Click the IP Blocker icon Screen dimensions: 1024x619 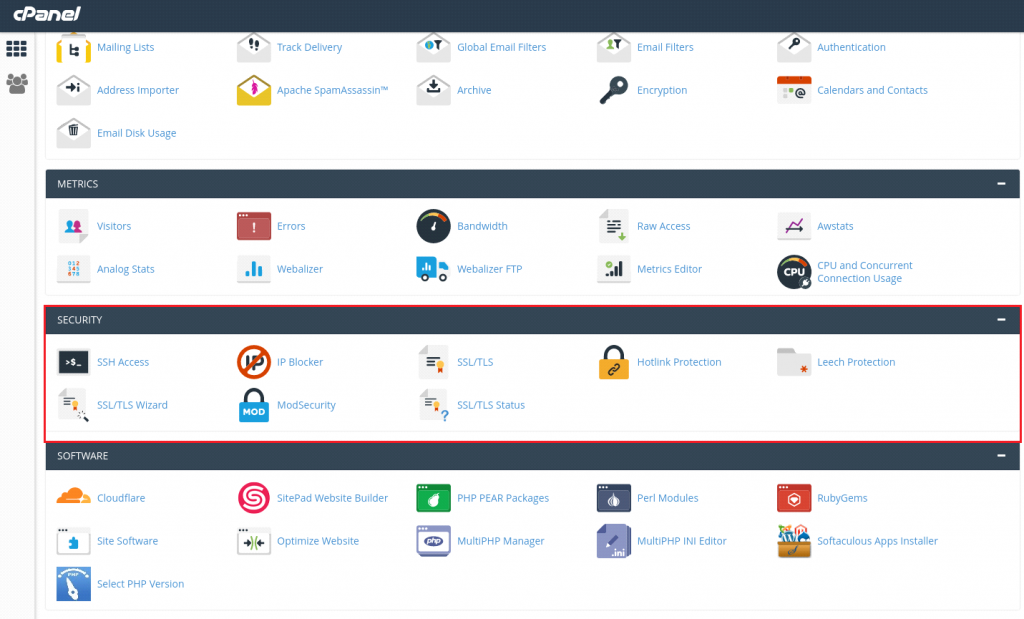(x=253, y=362)
